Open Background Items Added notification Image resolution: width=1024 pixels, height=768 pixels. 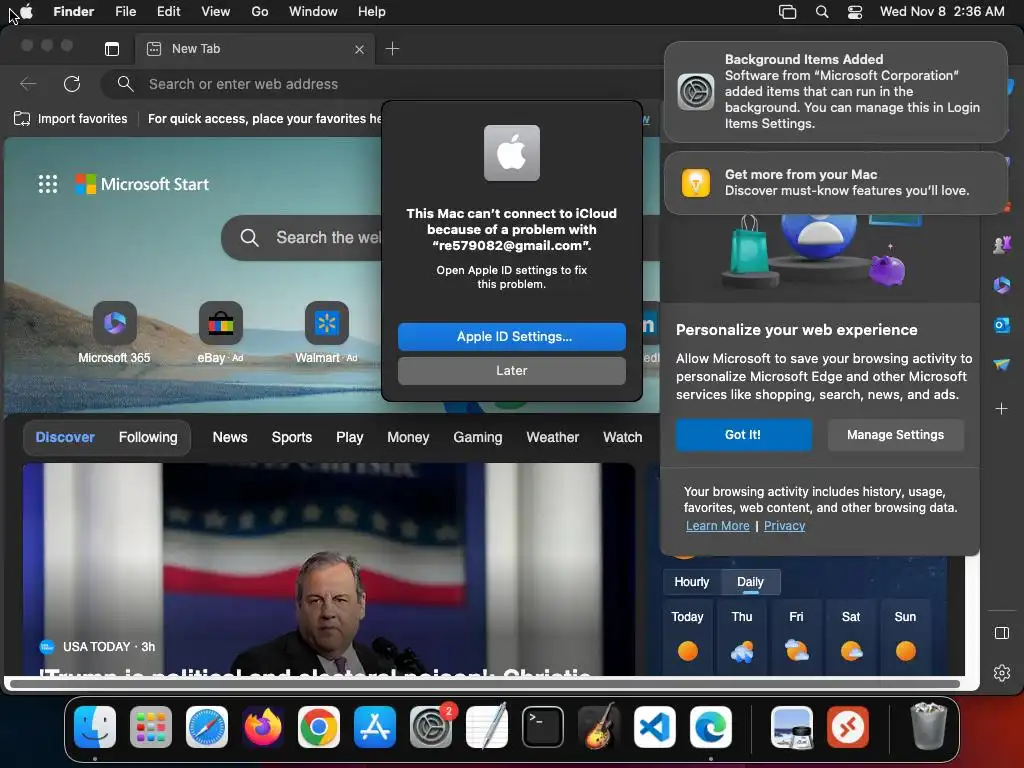click(x=835, y=91)
